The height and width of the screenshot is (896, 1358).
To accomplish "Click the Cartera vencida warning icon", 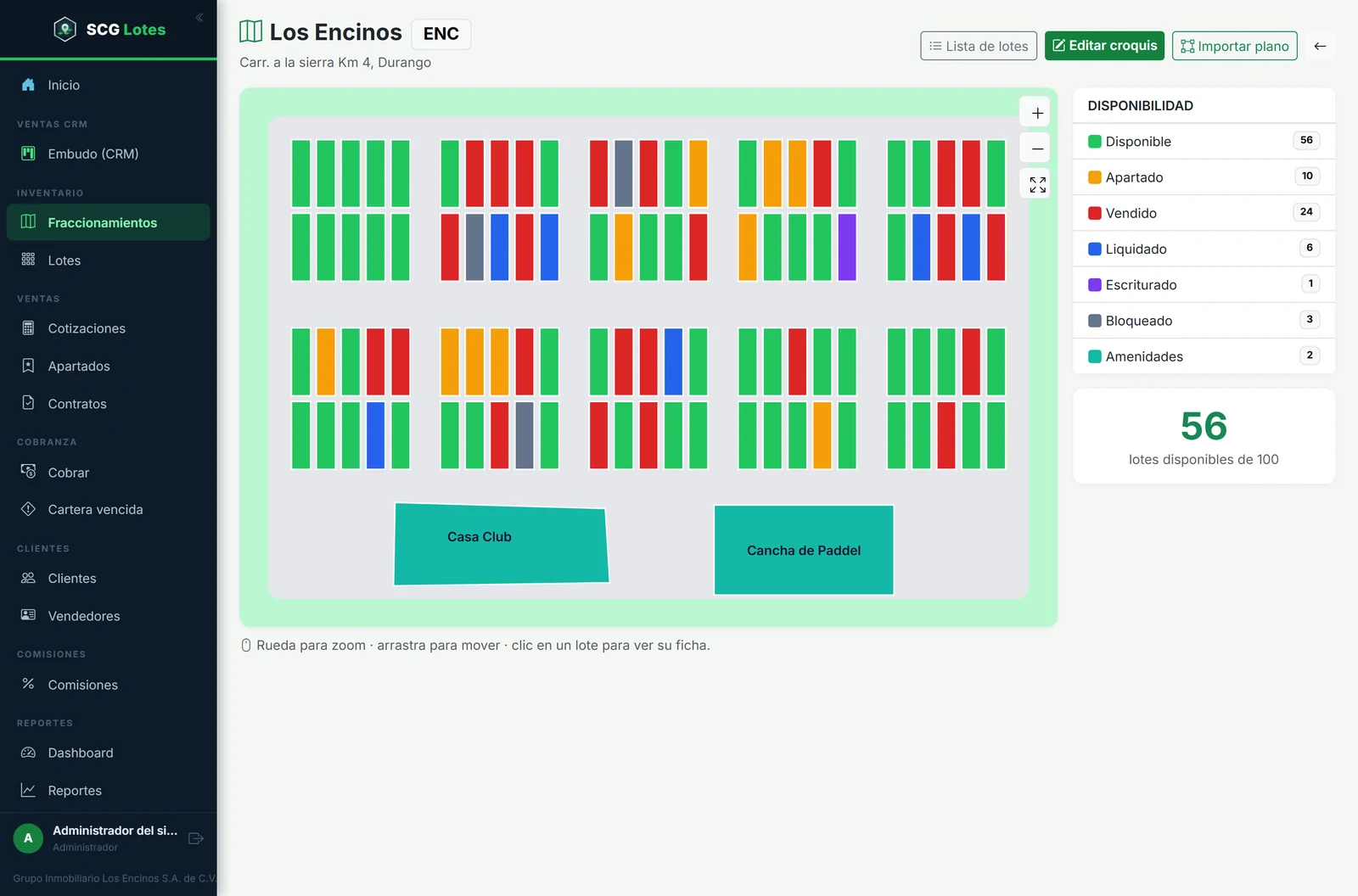I will pyautogui.click(x=28, y=509).
